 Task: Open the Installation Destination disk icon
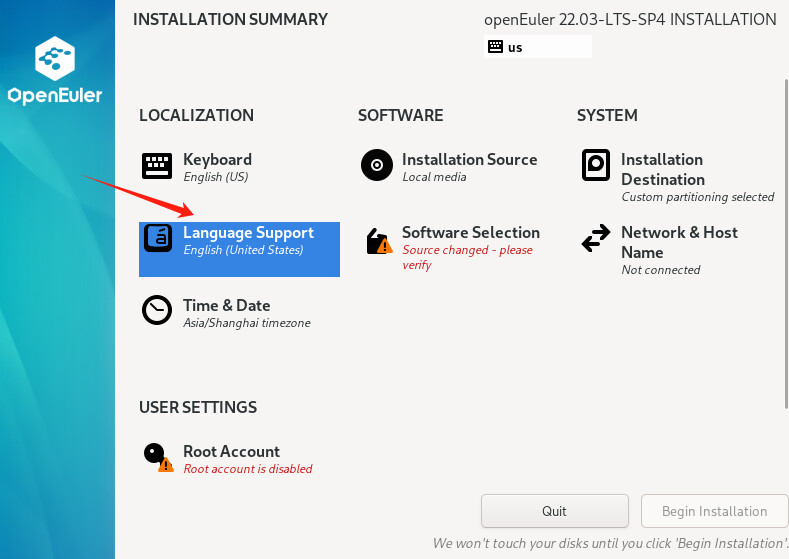click(x=596, y=165)
